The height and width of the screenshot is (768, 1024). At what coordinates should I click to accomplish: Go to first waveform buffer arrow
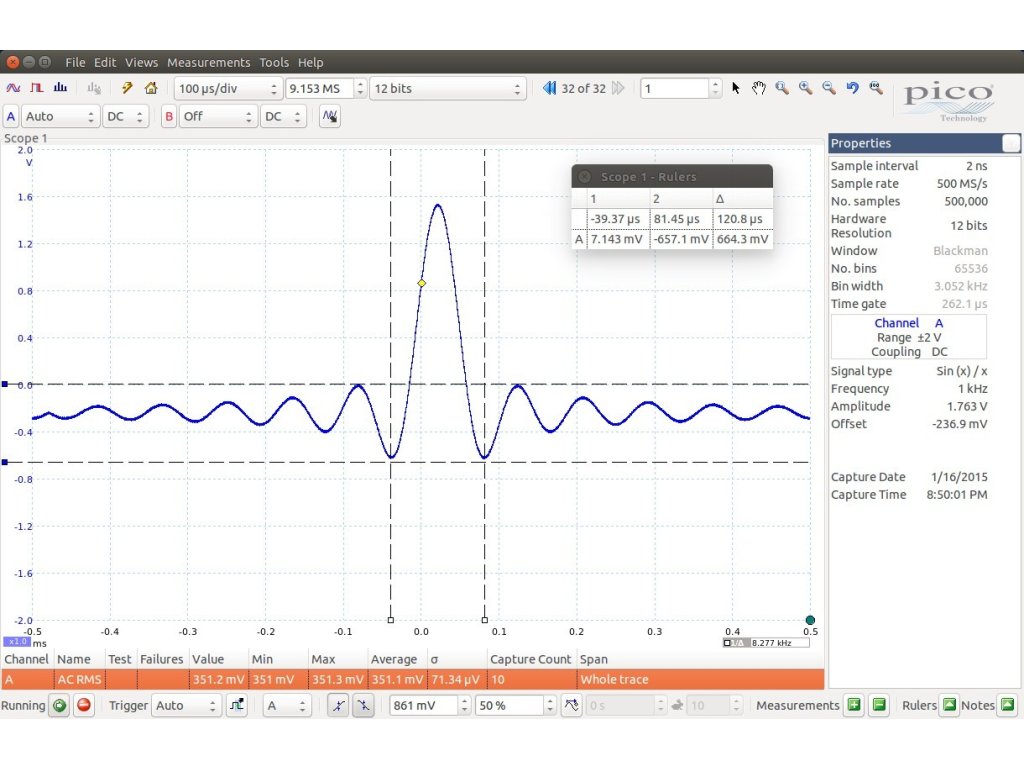pos(549,88)
